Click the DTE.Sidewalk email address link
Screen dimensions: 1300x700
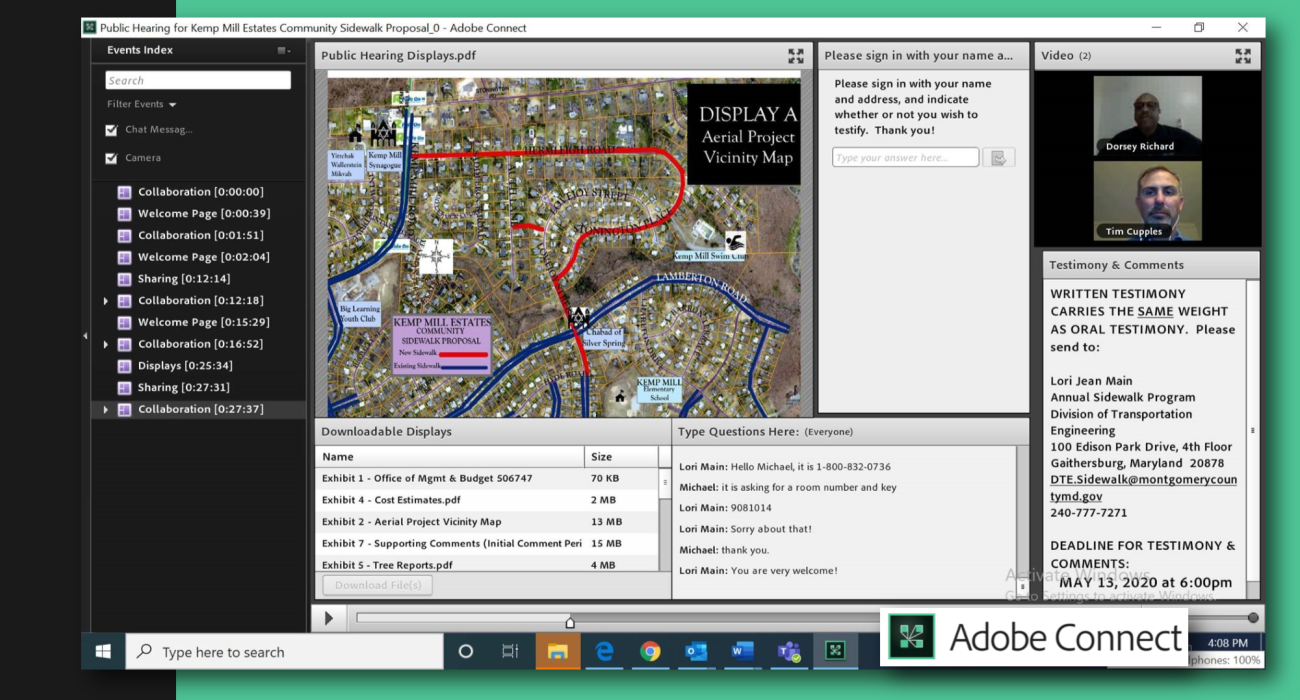click(x=1143, y=487)
